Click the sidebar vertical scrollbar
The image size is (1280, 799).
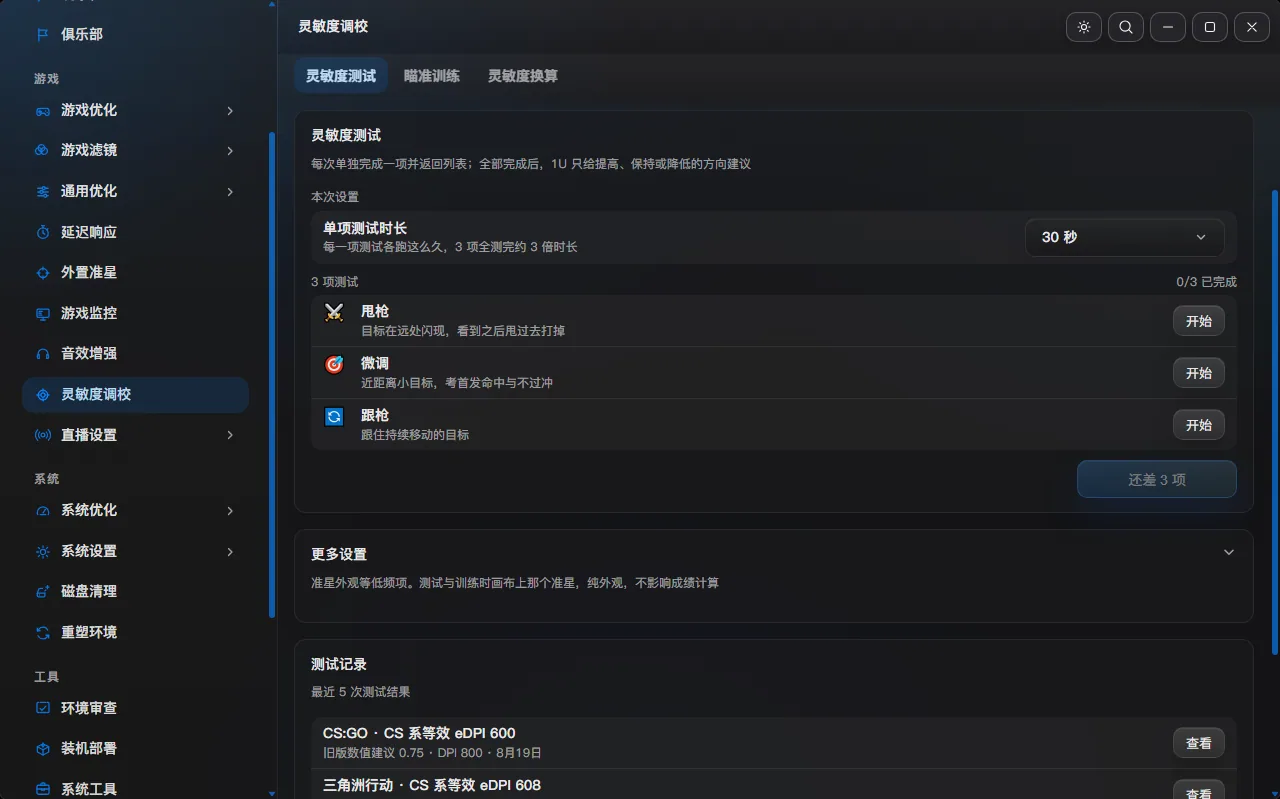272,375
